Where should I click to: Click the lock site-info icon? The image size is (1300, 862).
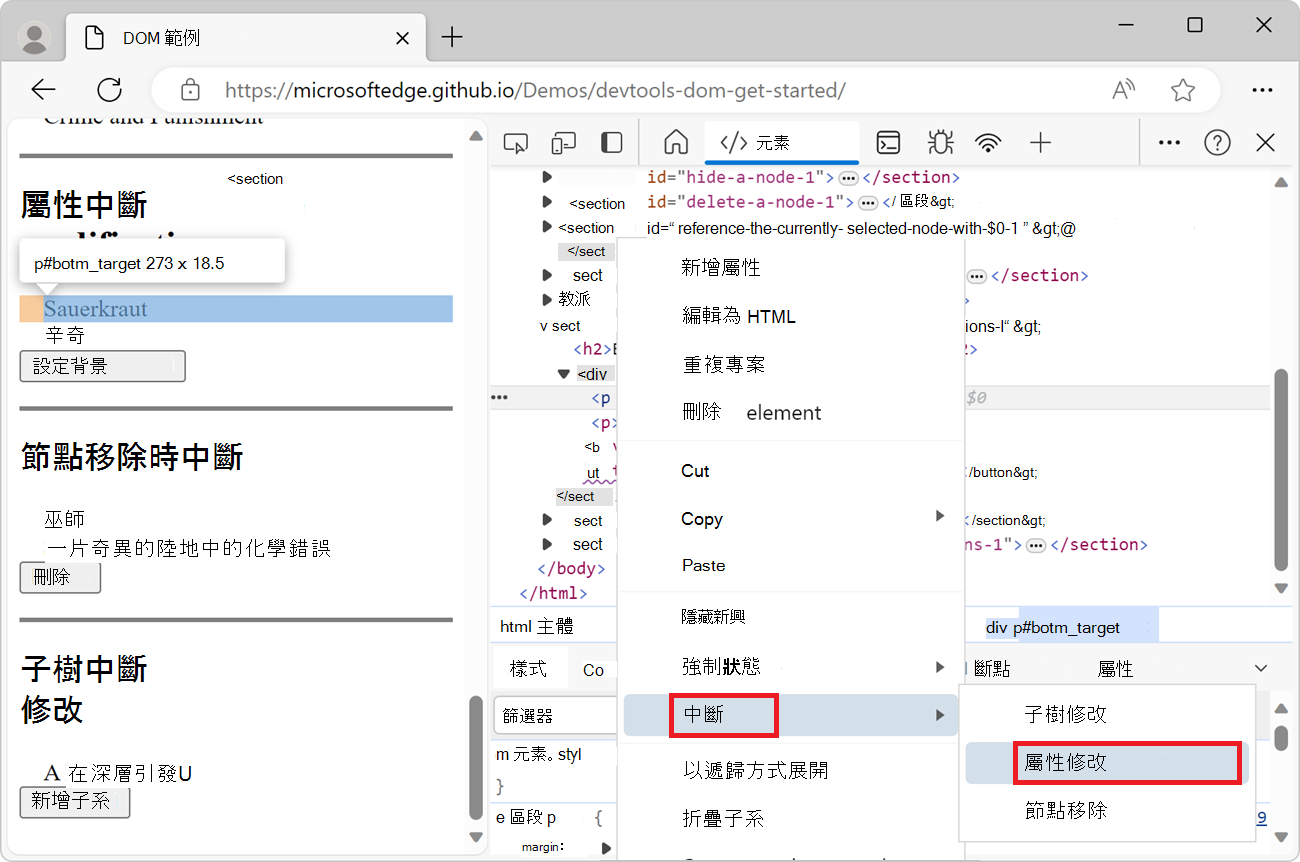[x=190, y=90]
